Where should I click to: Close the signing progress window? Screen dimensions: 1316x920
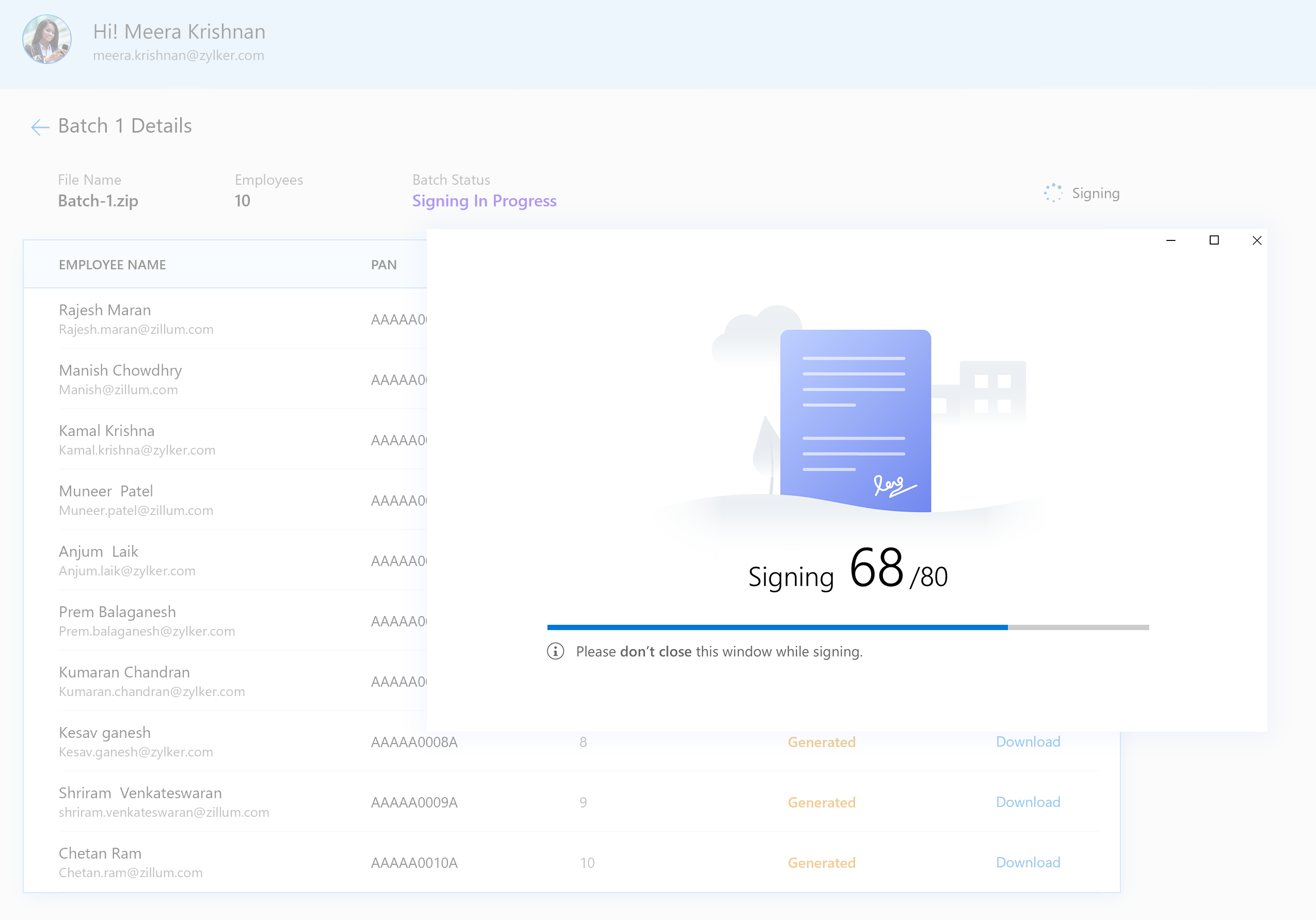1256,241
